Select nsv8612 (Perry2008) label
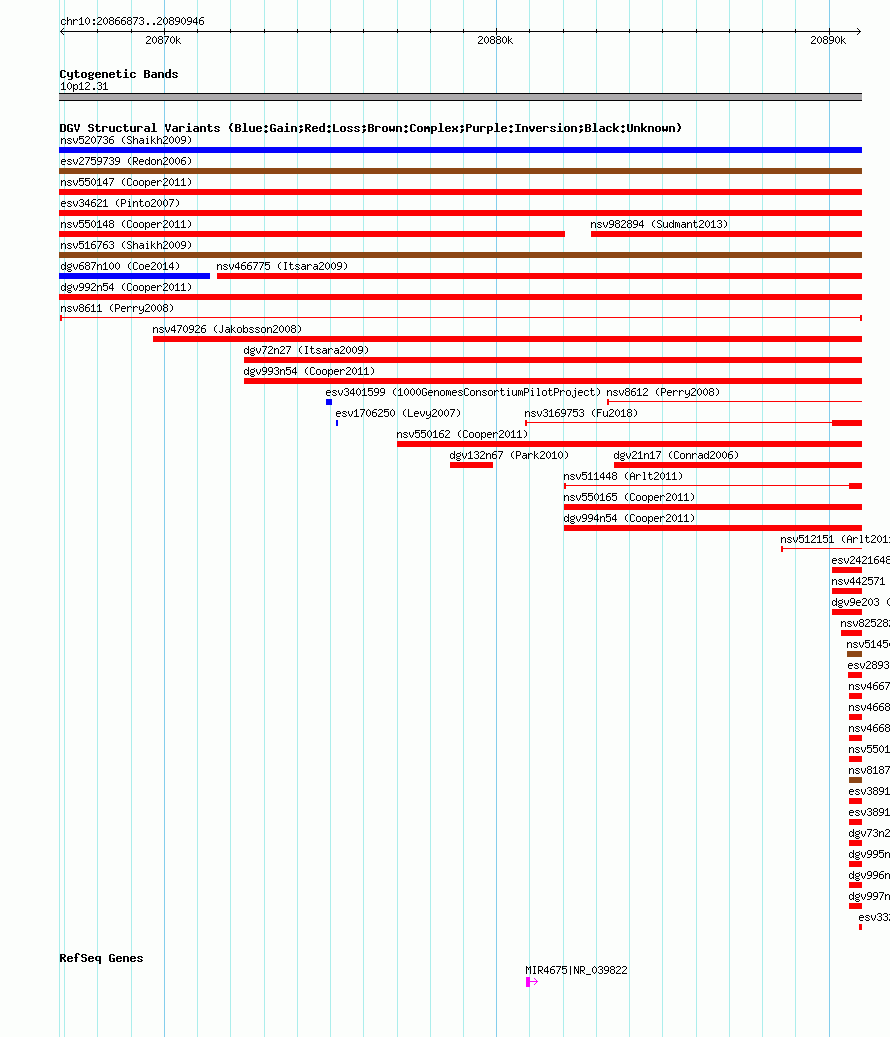This screenshot has height=1037, width=890. (663, 392)
